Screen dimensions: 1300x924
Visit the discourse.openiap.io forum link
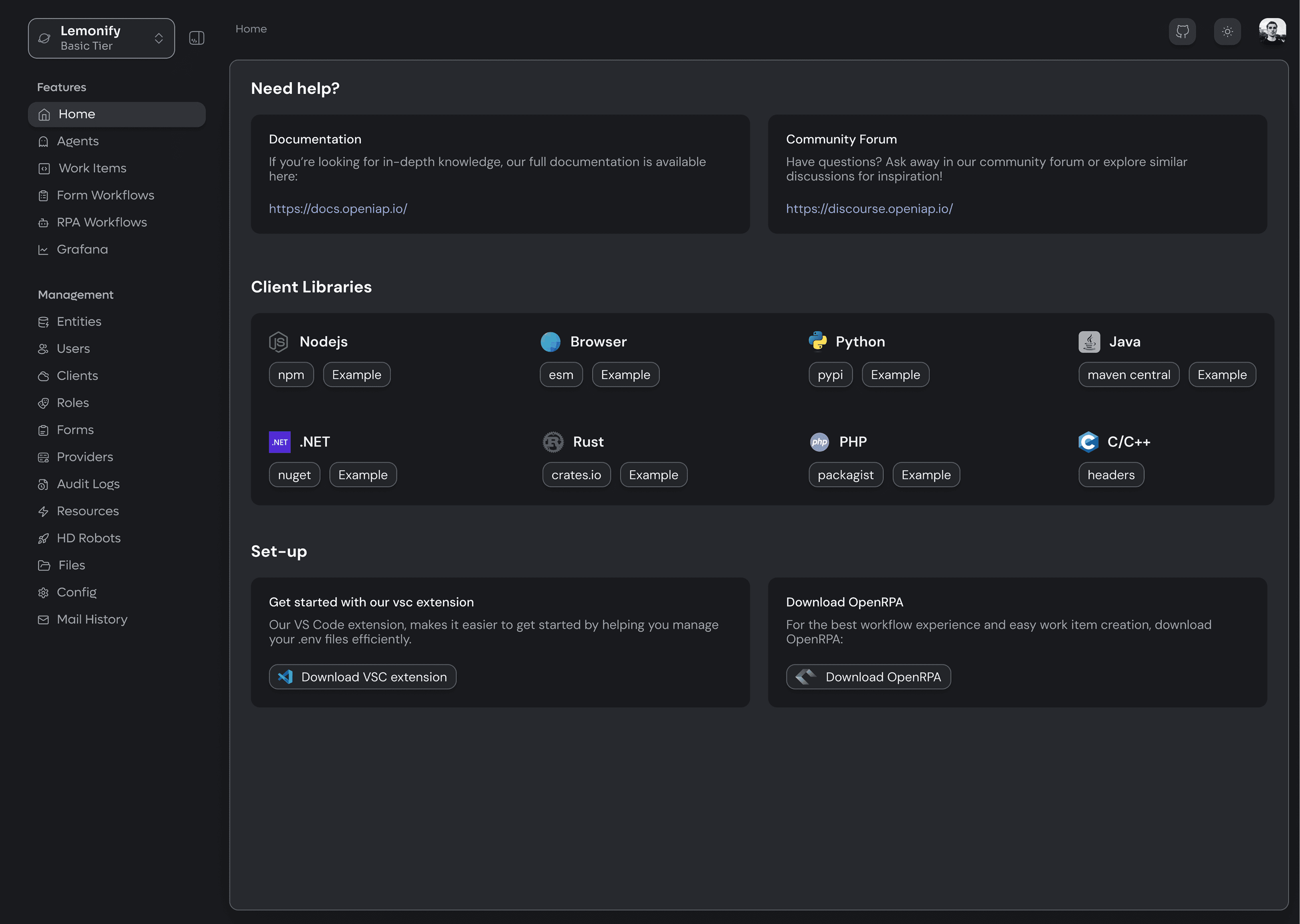click(x=869, y=209)
